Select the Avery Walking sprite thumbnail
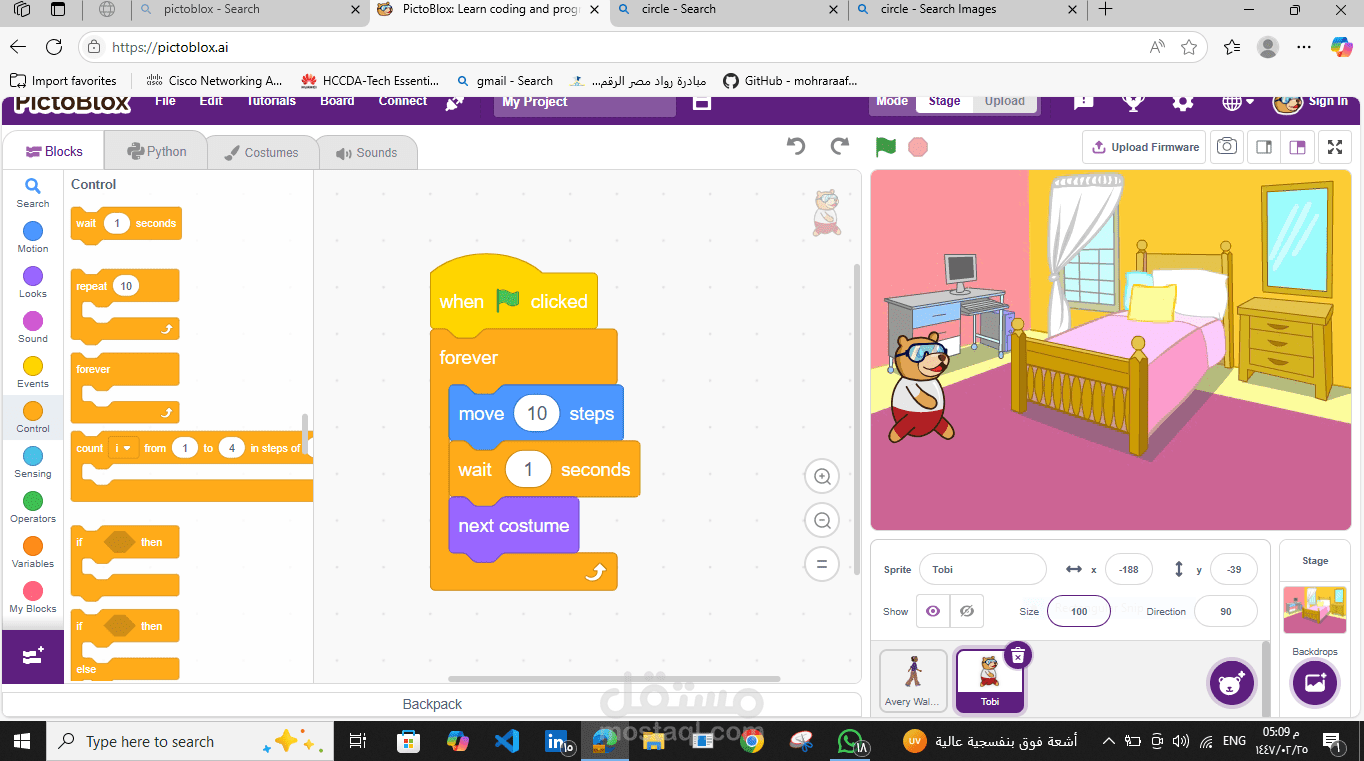1364x761 pixels. 913,681
